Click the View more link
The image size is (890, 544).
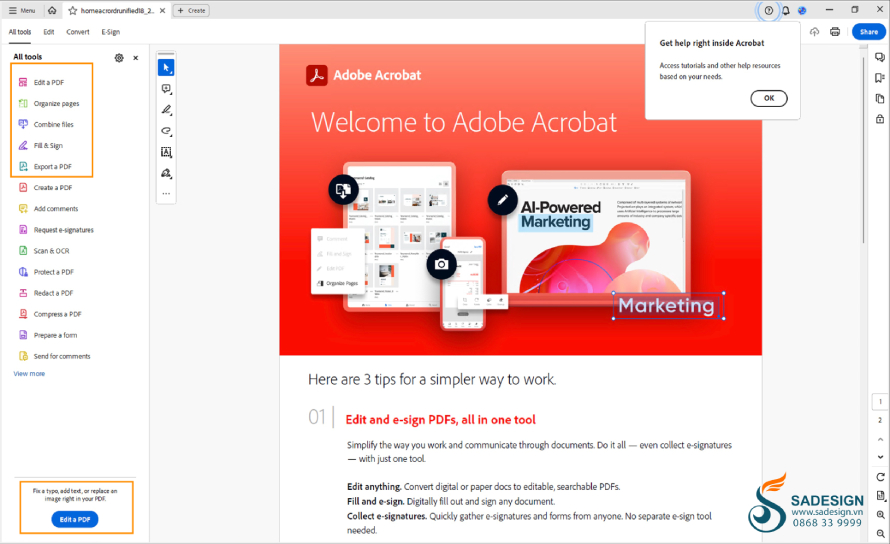pos(29,374)
